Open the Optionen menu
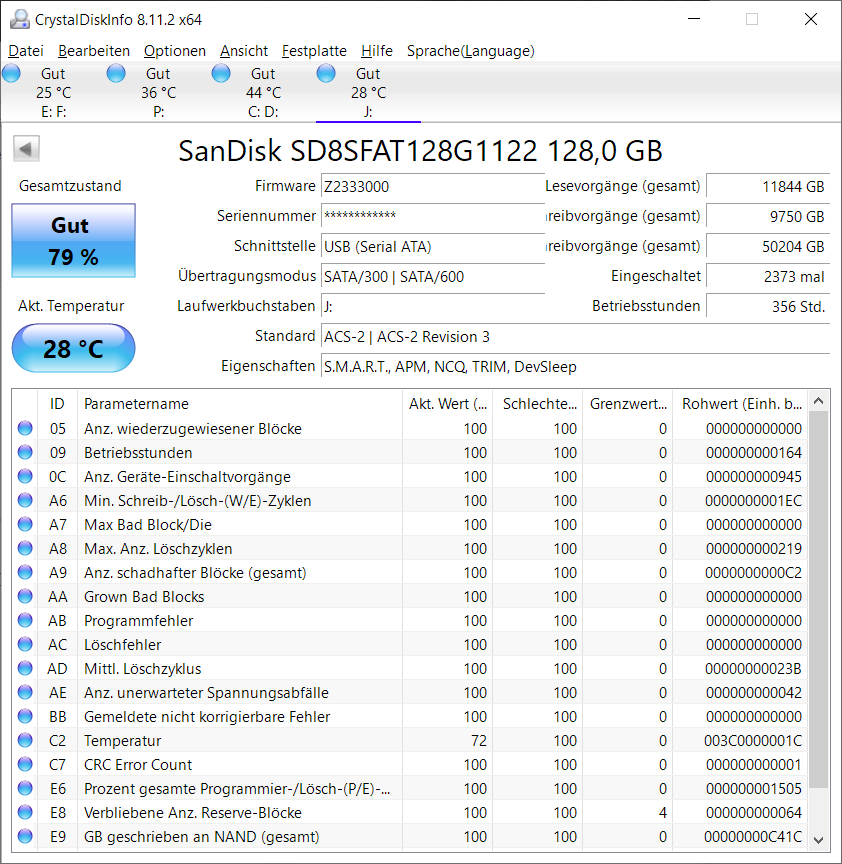Screen dimensions: 842x864 pos(175,51)
